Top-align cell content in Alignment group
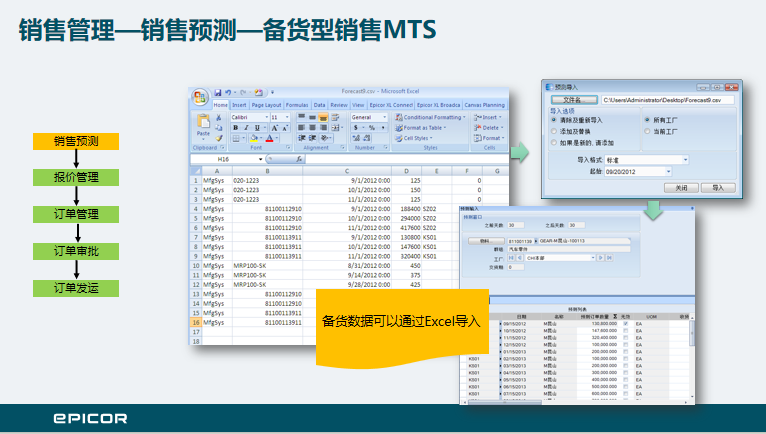This screenshot has width=766, height=434. [301, 116]
